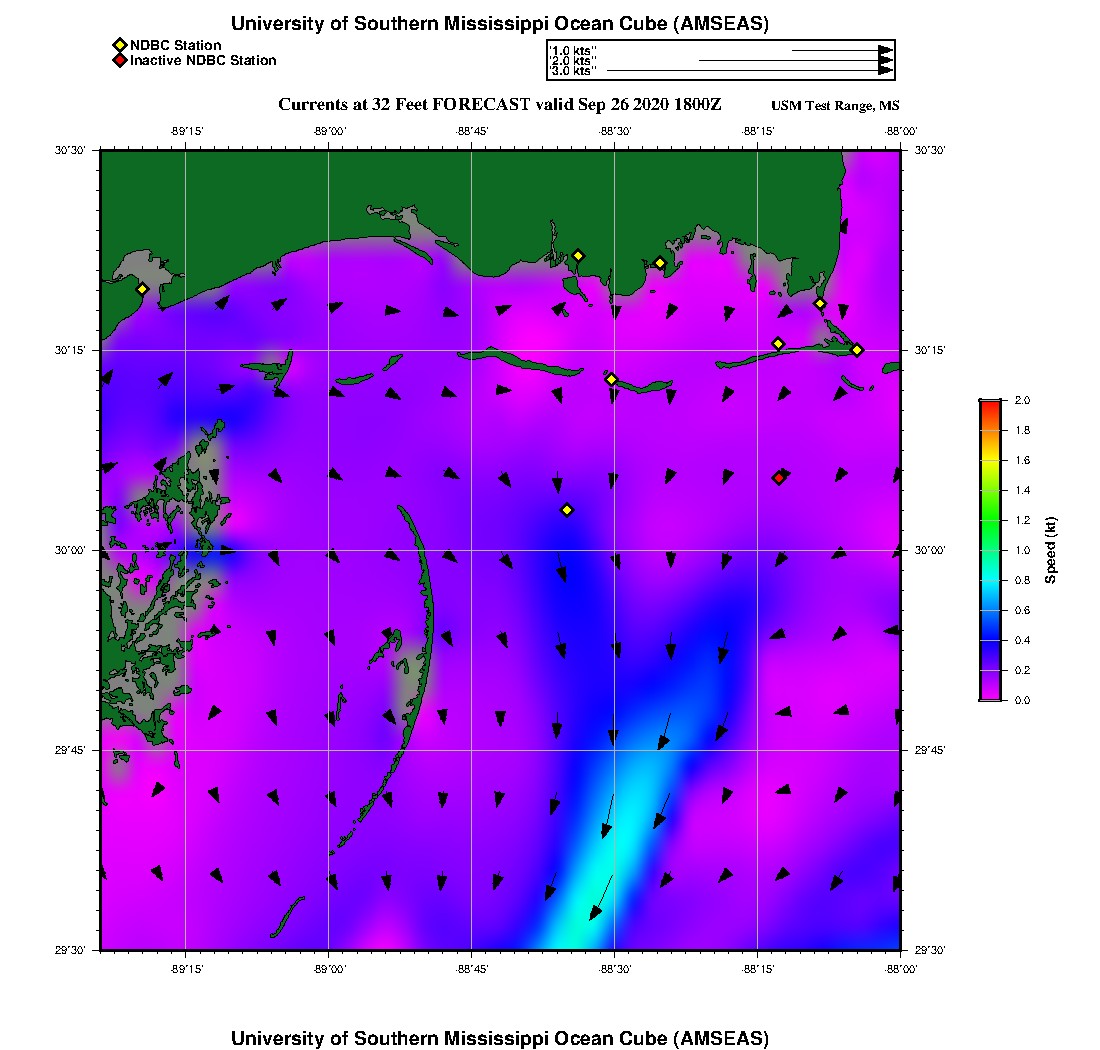Click the red diamond in the Inactive Station legend
Screen dimensions: 1100x1050
[119, 61]
